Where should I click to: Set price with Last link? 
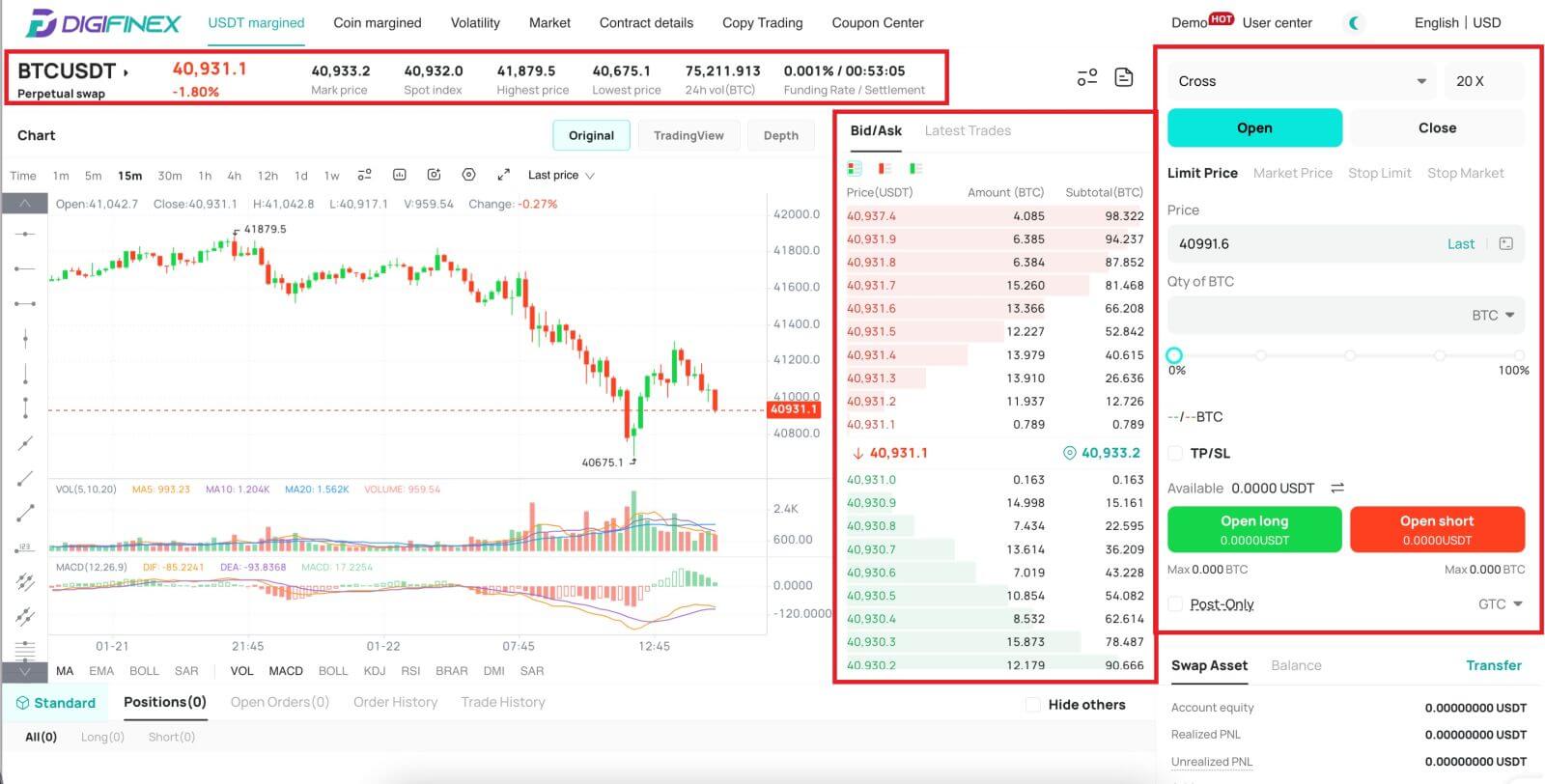click(1460, 243)
